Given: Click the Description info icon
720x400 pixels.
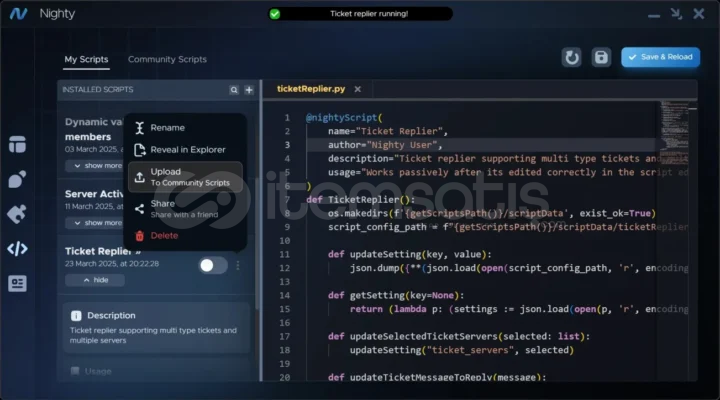Looking at the screenshot, I should [76, 315].
